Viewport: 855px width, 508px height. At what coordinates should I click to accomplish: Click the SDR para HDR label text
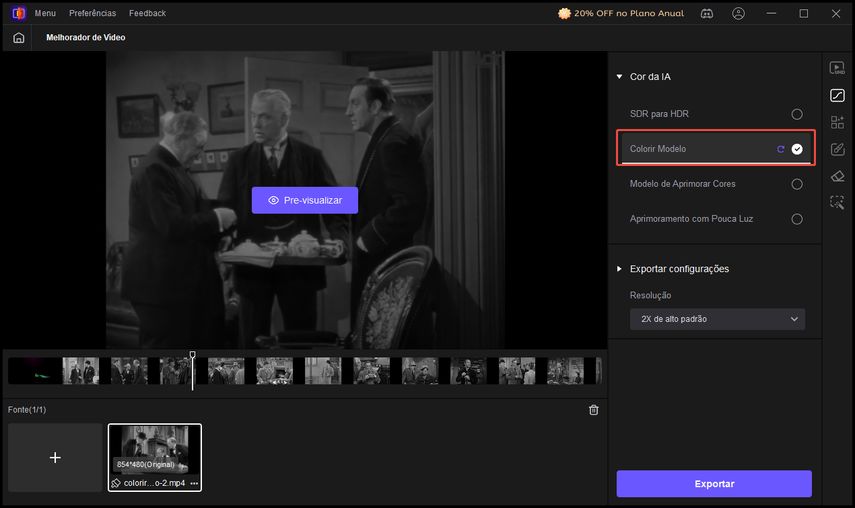[659, 114]
